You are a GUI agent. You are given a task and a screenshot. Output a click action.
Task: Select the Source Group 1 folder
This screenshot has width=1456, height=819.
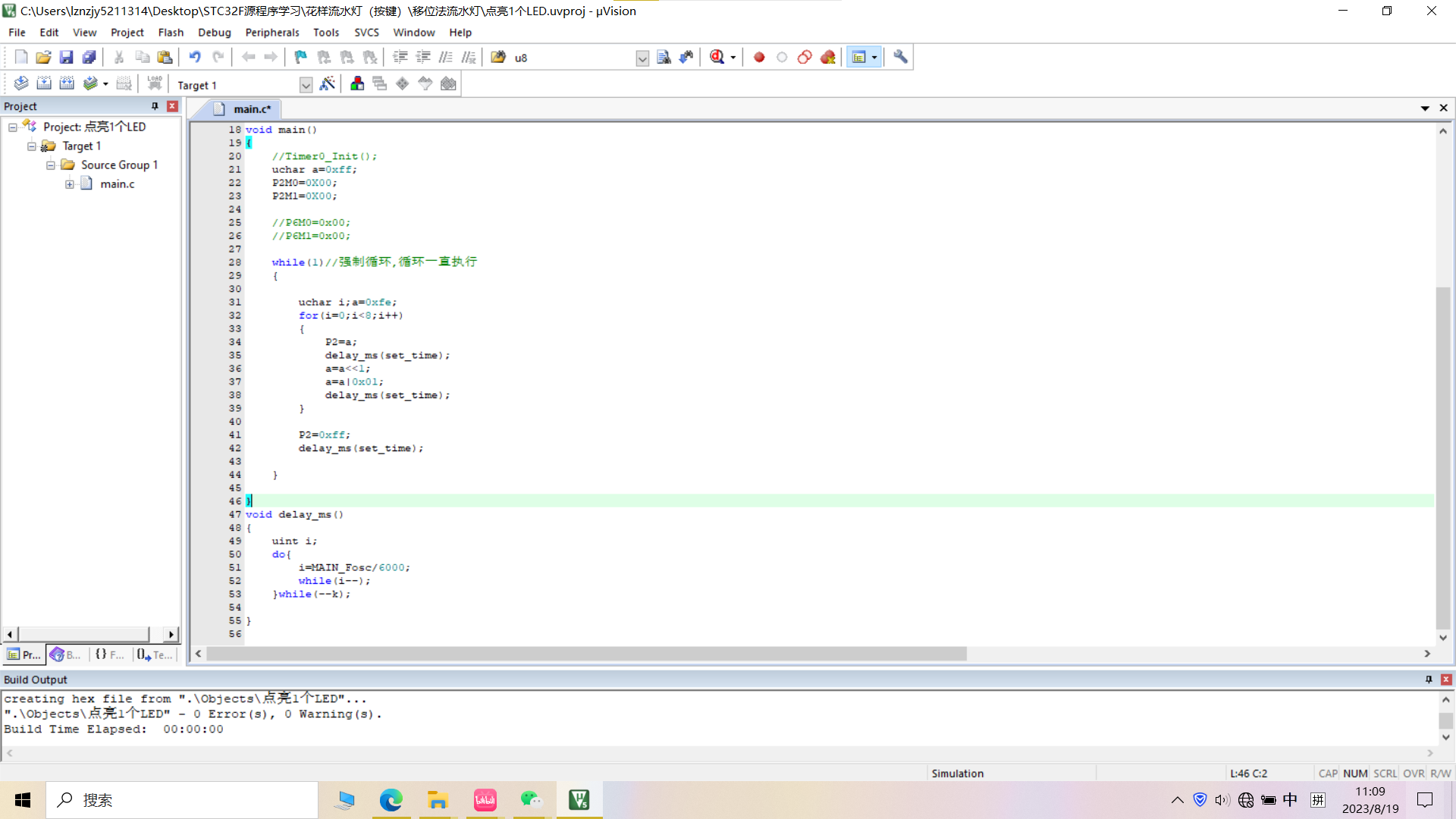[x=119, y=165]
